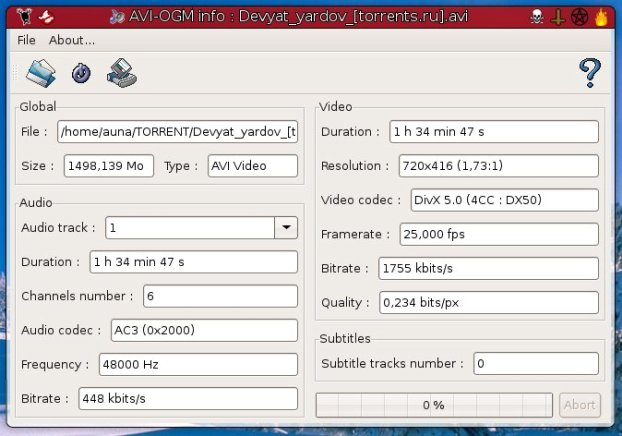Click the cow skull window menu icon

point(24,16)
